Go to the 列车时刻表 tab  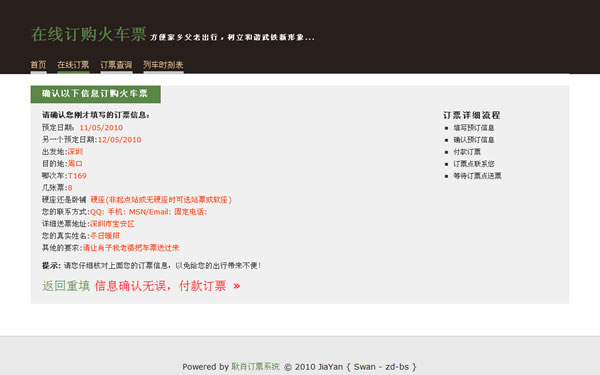pyautogui.click(x=163, y=65)
